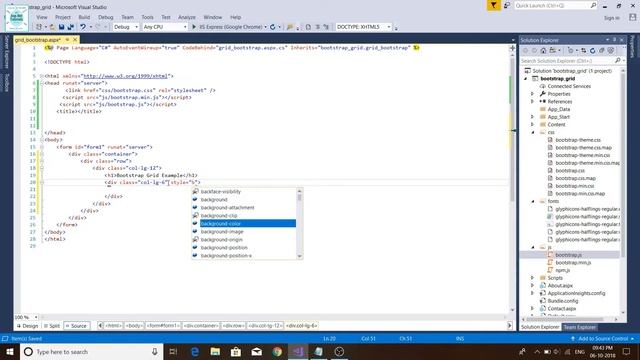Pin the Solution Explorer panel
The image size is (640, 360).
click(614, 40)
